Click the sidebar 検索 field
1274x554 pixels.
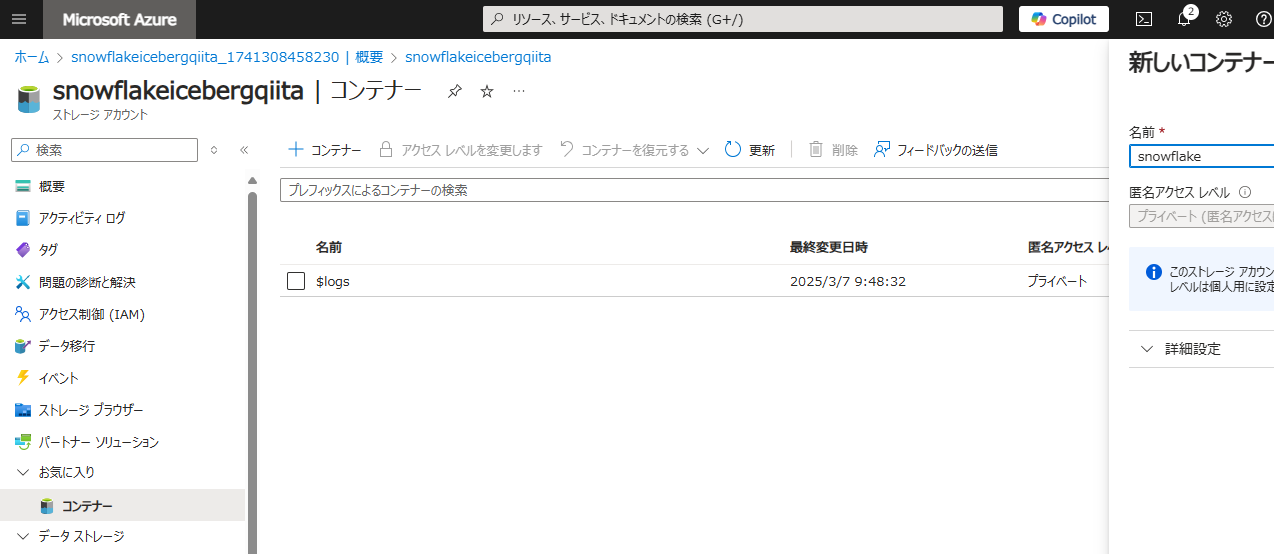104,150
